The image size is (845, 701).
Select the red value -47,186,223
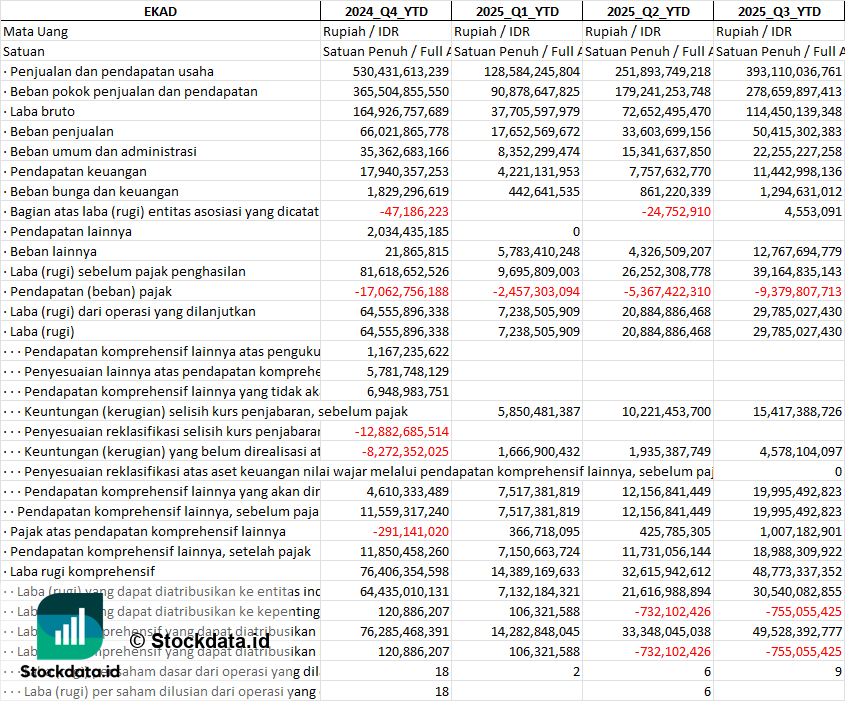pos(414,211)
